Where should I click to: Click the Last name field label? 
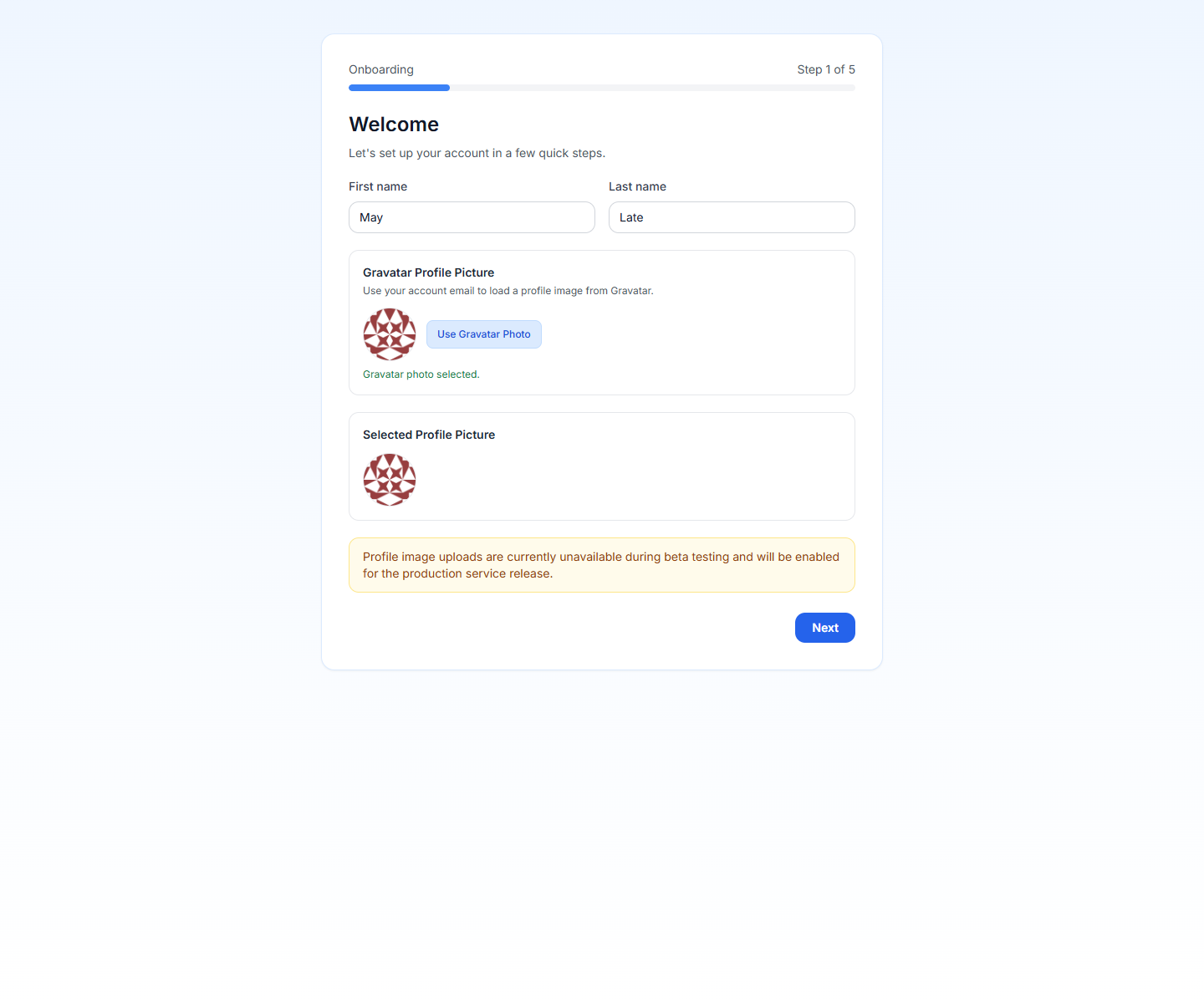coord(637,186)
